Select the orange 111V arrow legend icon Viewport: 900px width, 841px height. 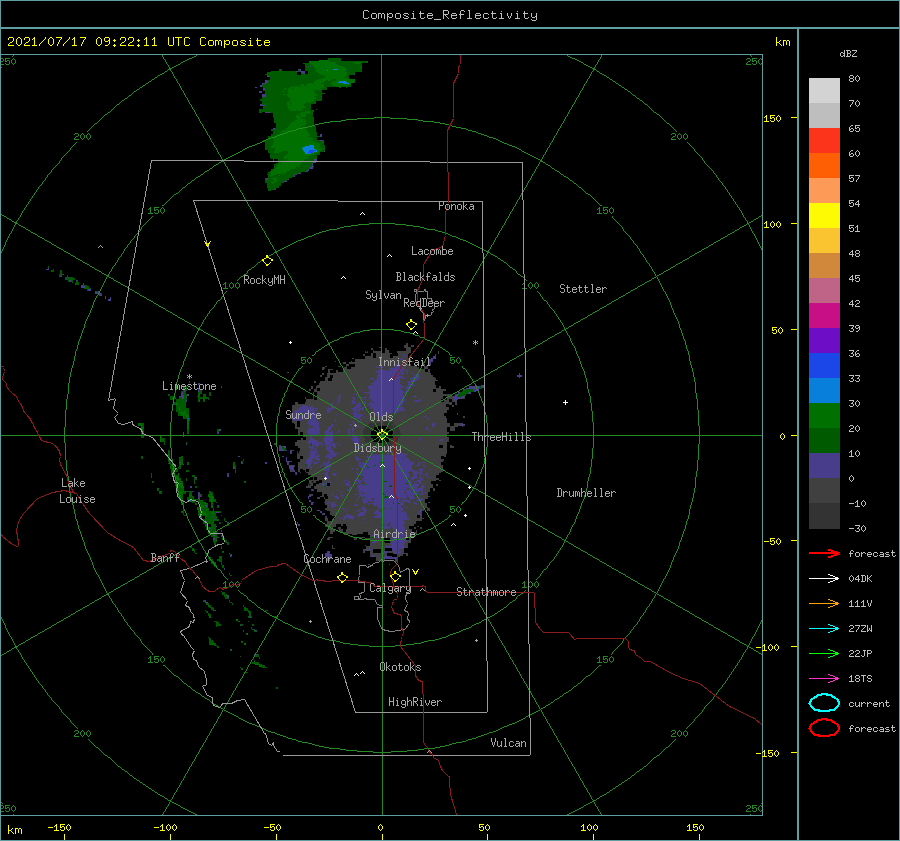[x=824, y=603]
